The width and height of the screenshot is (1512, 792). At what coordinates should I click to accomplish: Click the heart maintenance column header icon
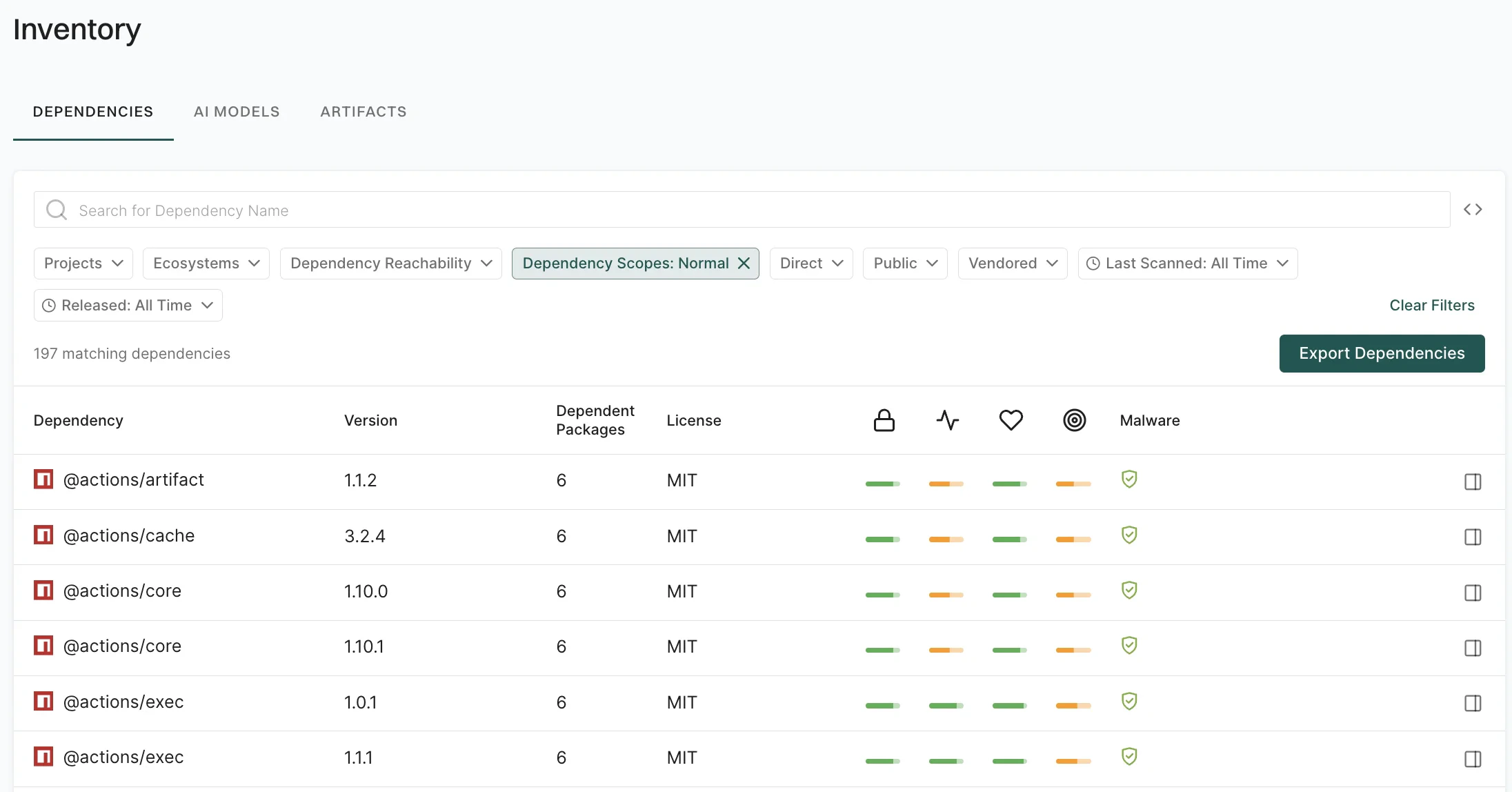[x=1011, y=419]
